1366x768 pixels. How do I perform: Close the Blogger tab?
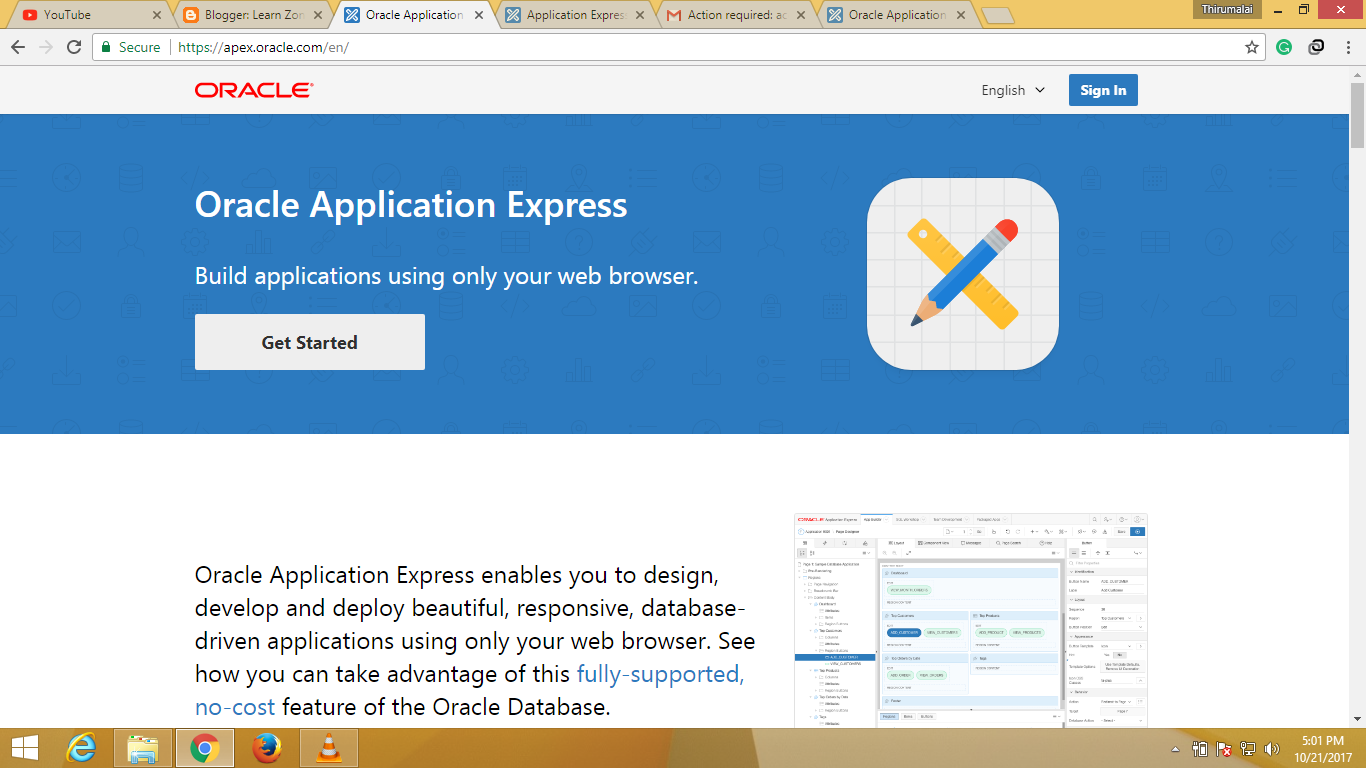click(x=318, y=15)
